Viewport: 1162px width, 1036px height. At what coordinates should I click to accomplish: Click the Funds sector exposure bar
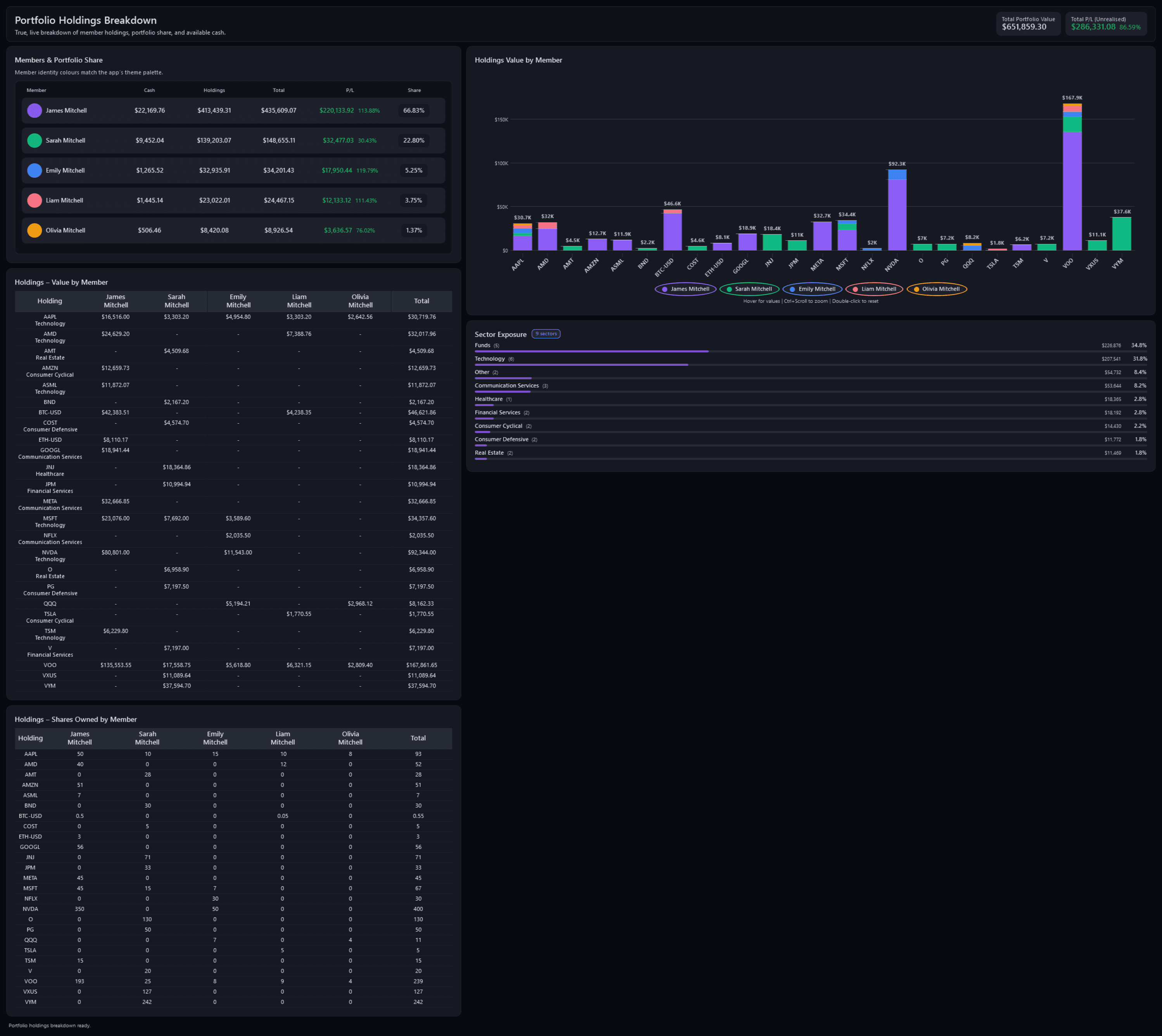811,351
